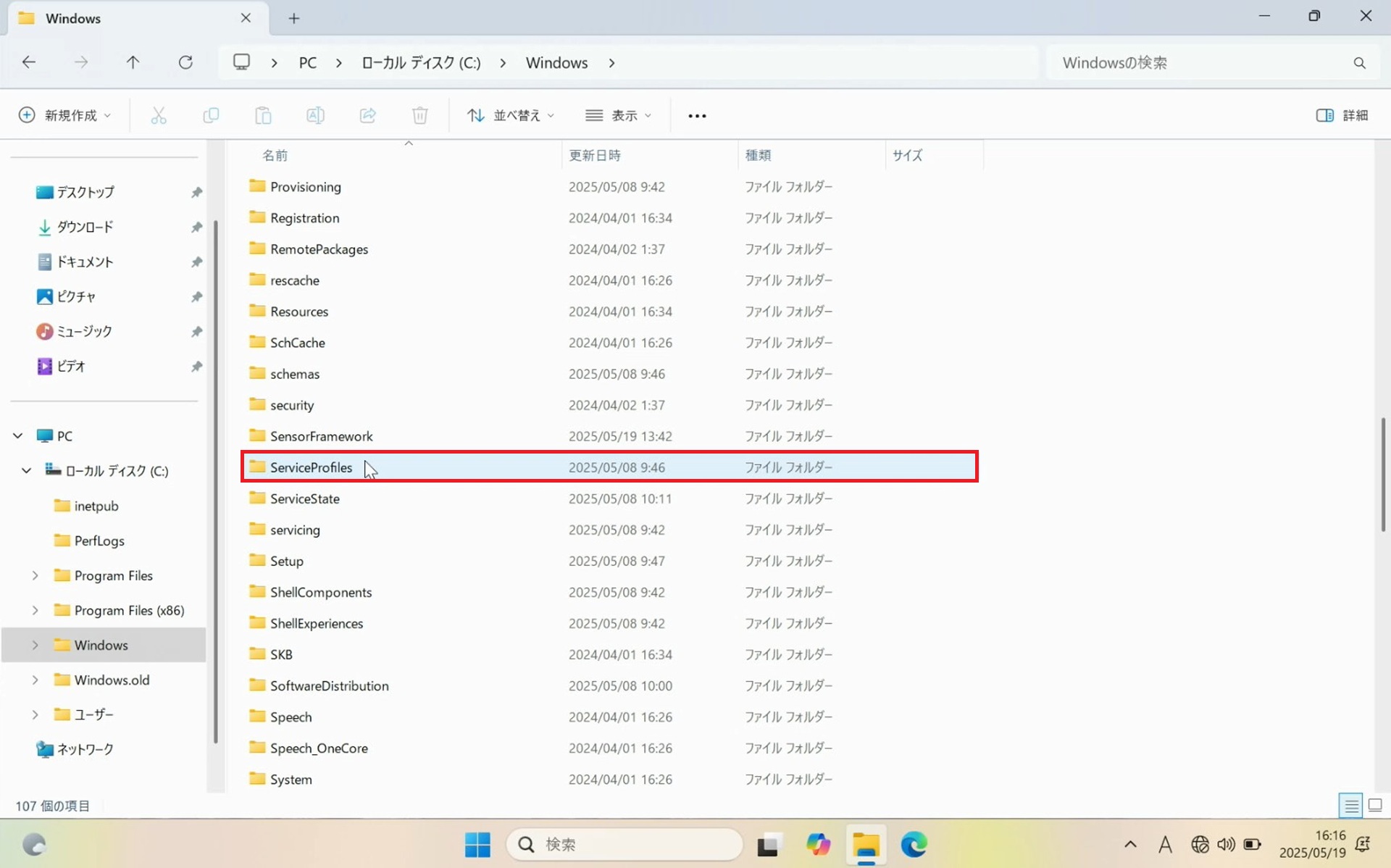Toggle the 詳細 details pane
The width and height of the screenshot is (1391, 868).
1342,115
